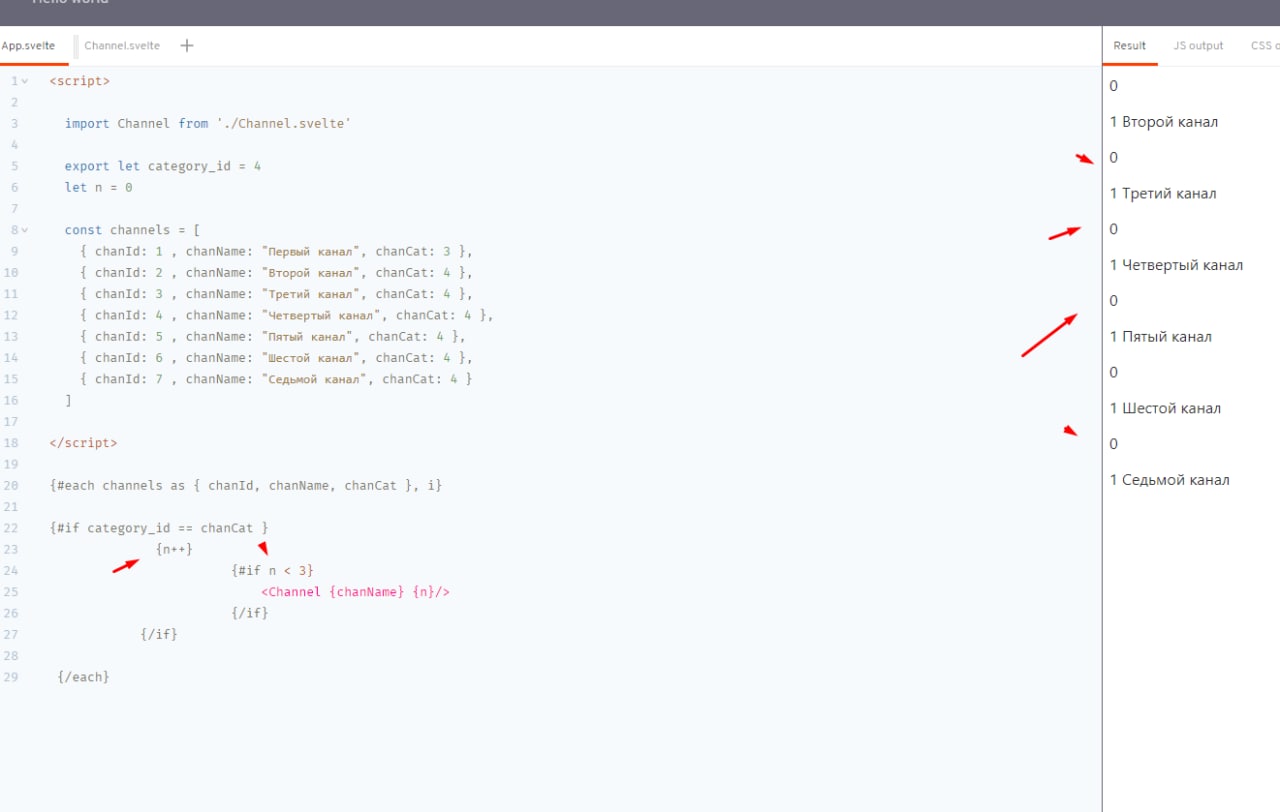The height and width of the screenshot is (812, 1280).
Task: Click '1 Шестой канал' in the Result pane
Action: (1165, 408)
